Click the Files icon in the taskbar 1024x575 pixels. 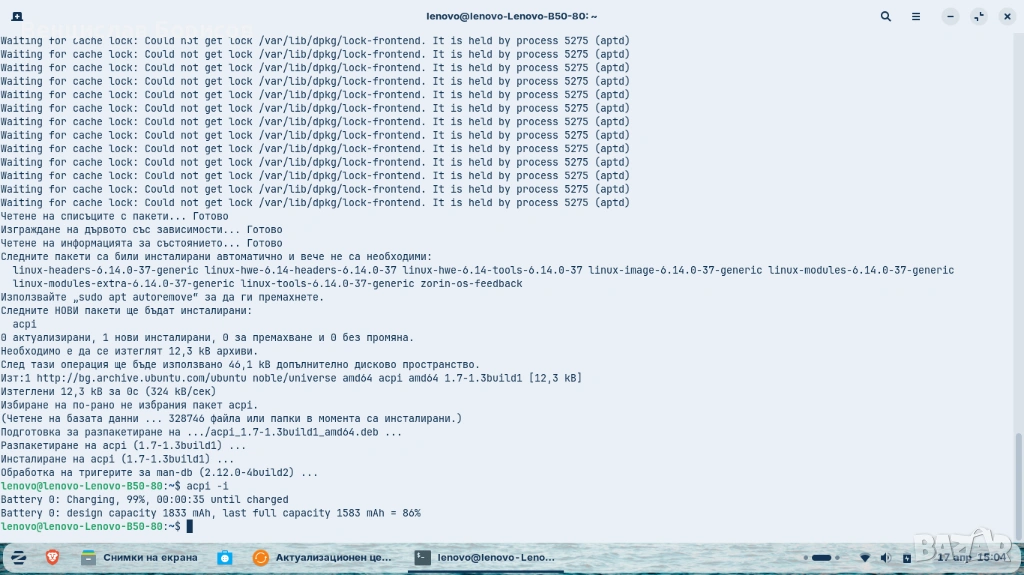pyautogui.click(x=89, y=557)
